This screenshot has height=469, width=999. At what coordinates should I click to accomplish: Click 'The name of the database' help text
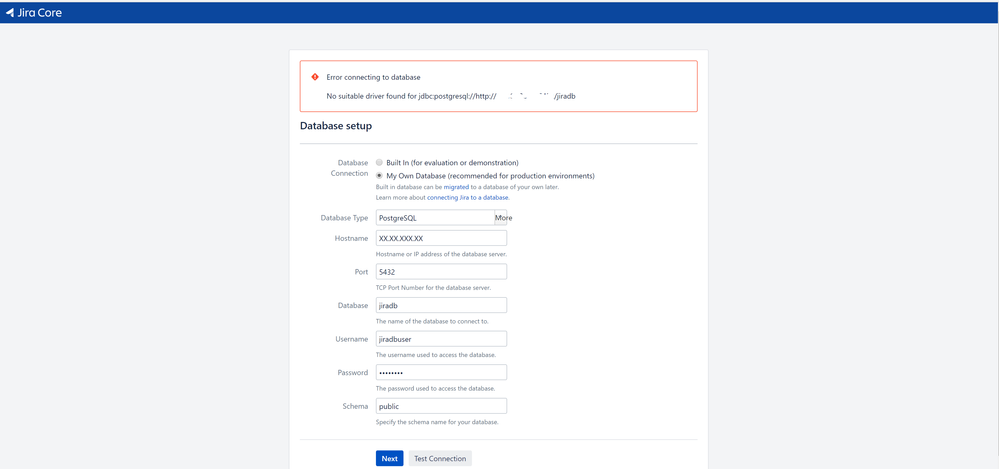coord(432,321)
